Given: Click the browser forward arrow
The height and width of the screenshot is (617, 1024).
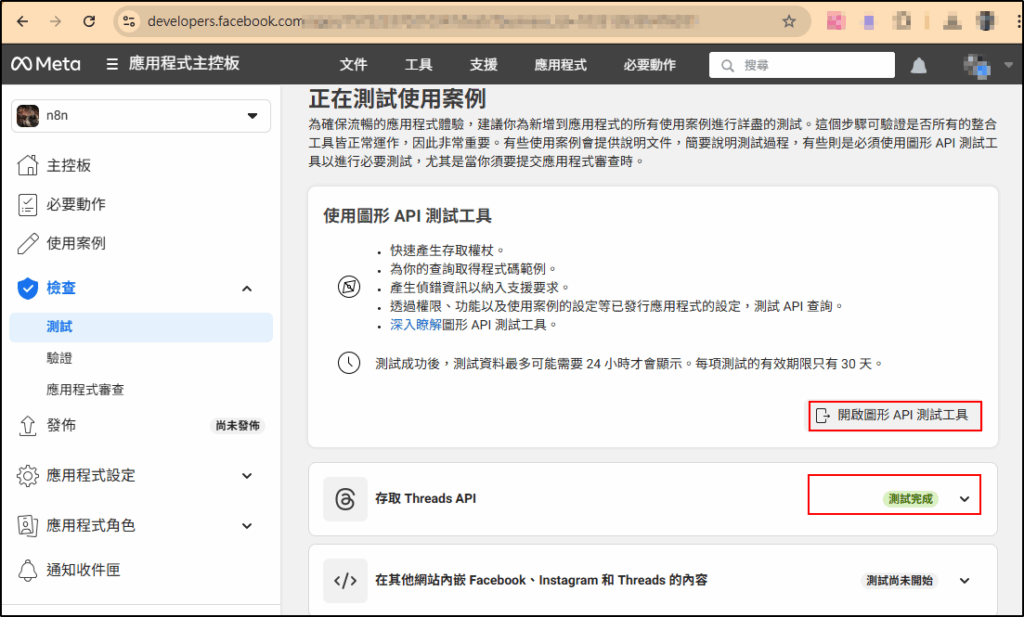Looking at the screenshot, I should [56, 22].
